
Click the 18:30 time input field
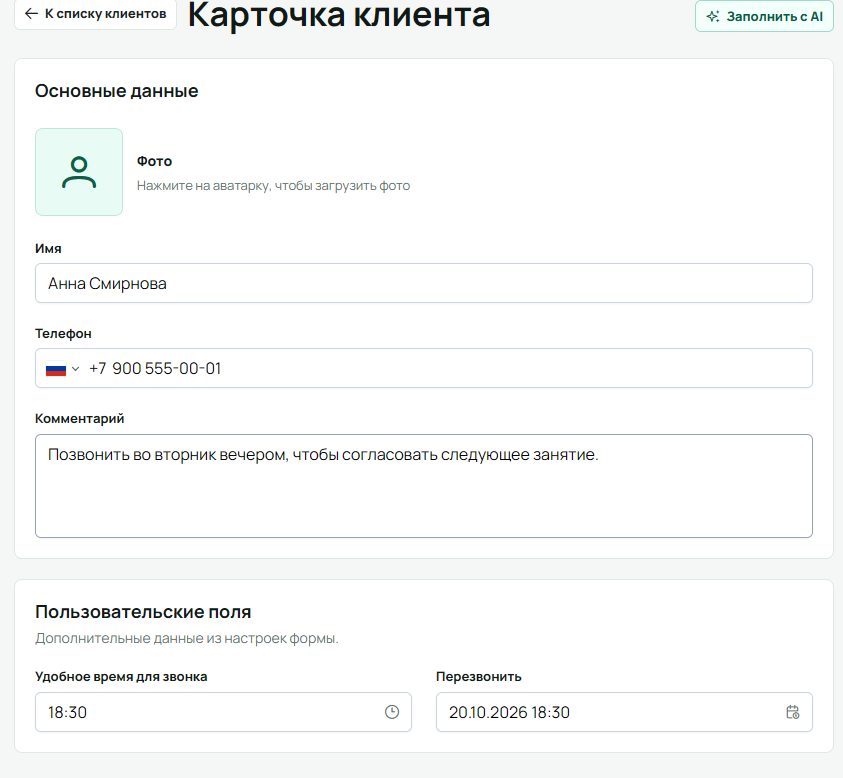click(x=223, y=712)
